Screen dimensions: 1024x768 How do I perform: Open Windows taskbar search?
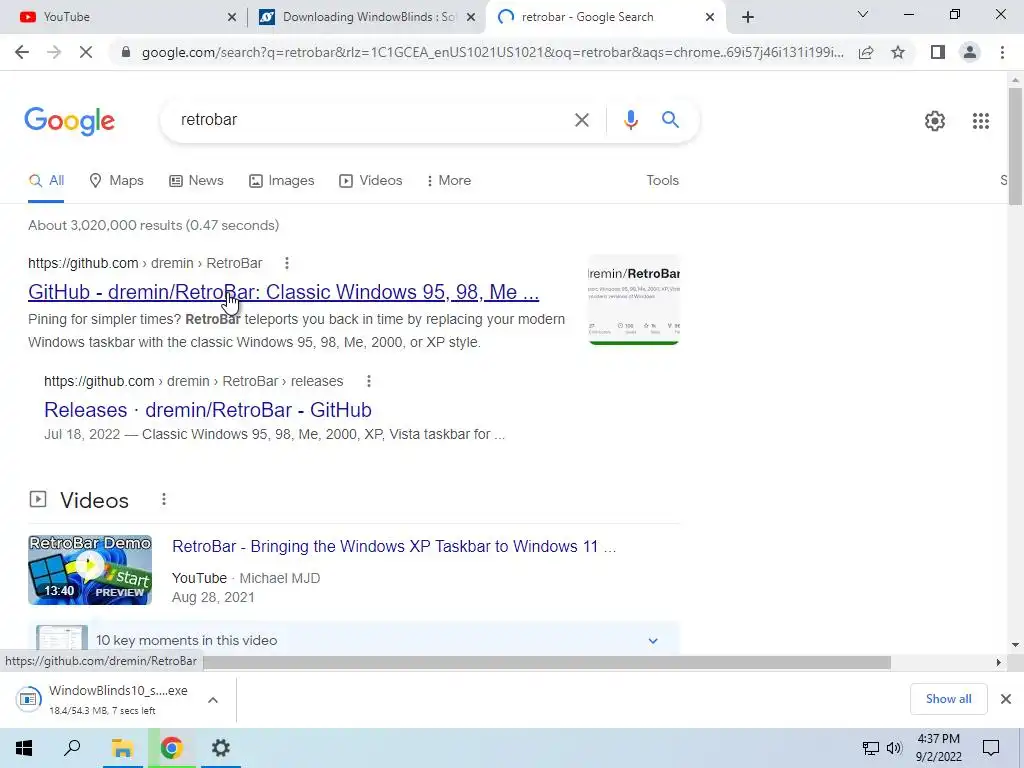click(x=72, y=748)
